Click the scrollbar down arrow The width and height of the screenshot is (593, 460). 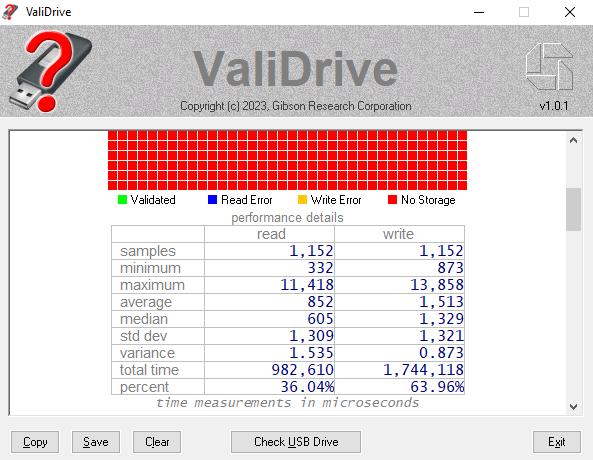click(573, 407)
